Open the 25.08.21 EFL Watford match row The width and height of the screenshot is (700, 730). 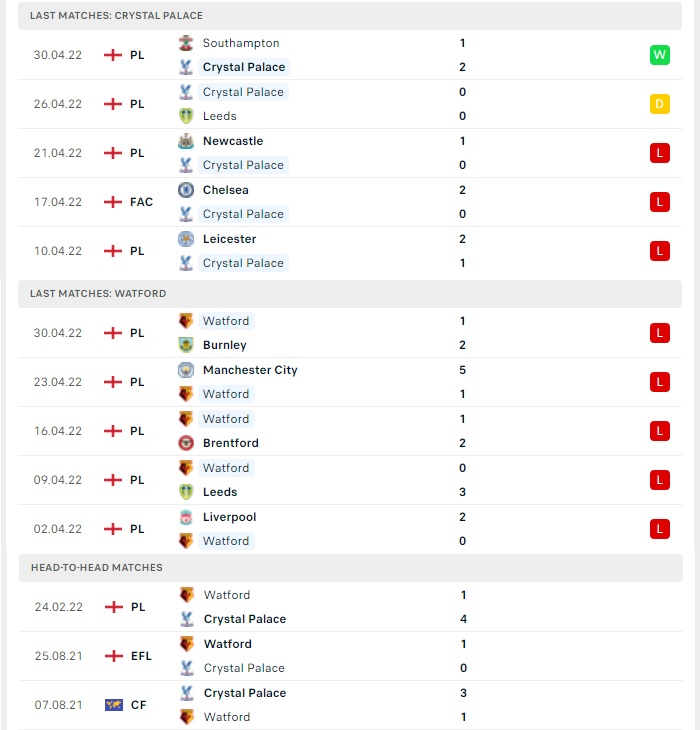coord(351,656)
